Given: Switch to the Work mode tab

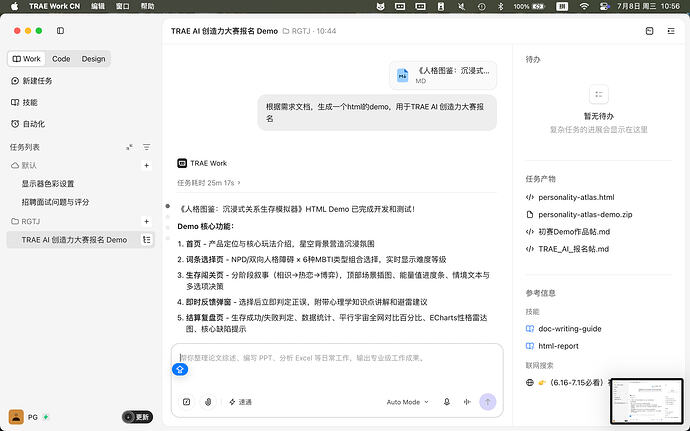Looking at the screenshot, I should coord(26,59).
